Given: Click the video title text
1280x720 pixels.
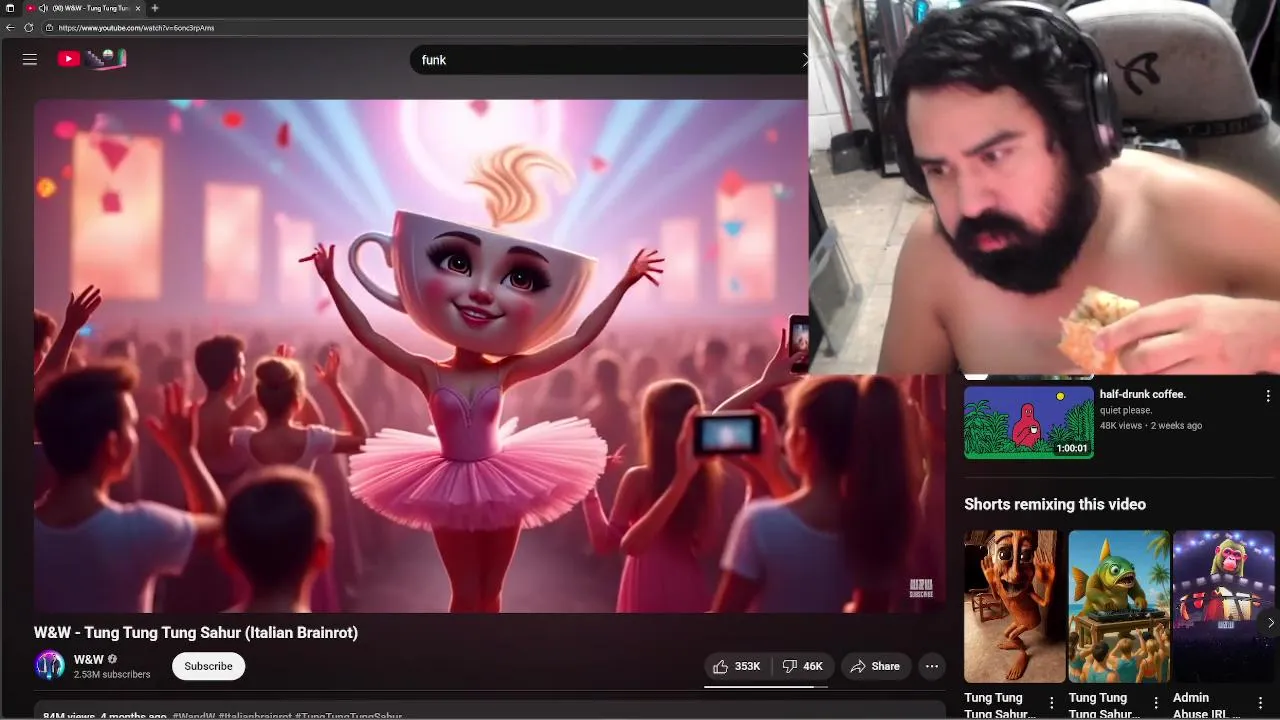Looking at the screenshot, I should 196,632.
